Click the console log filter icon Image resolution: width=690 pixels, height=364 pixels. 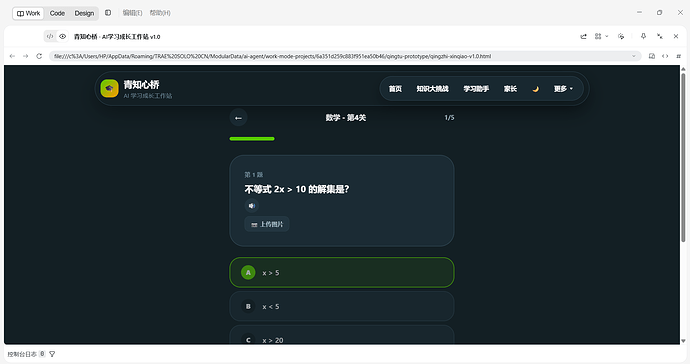[x=52, y=354]
